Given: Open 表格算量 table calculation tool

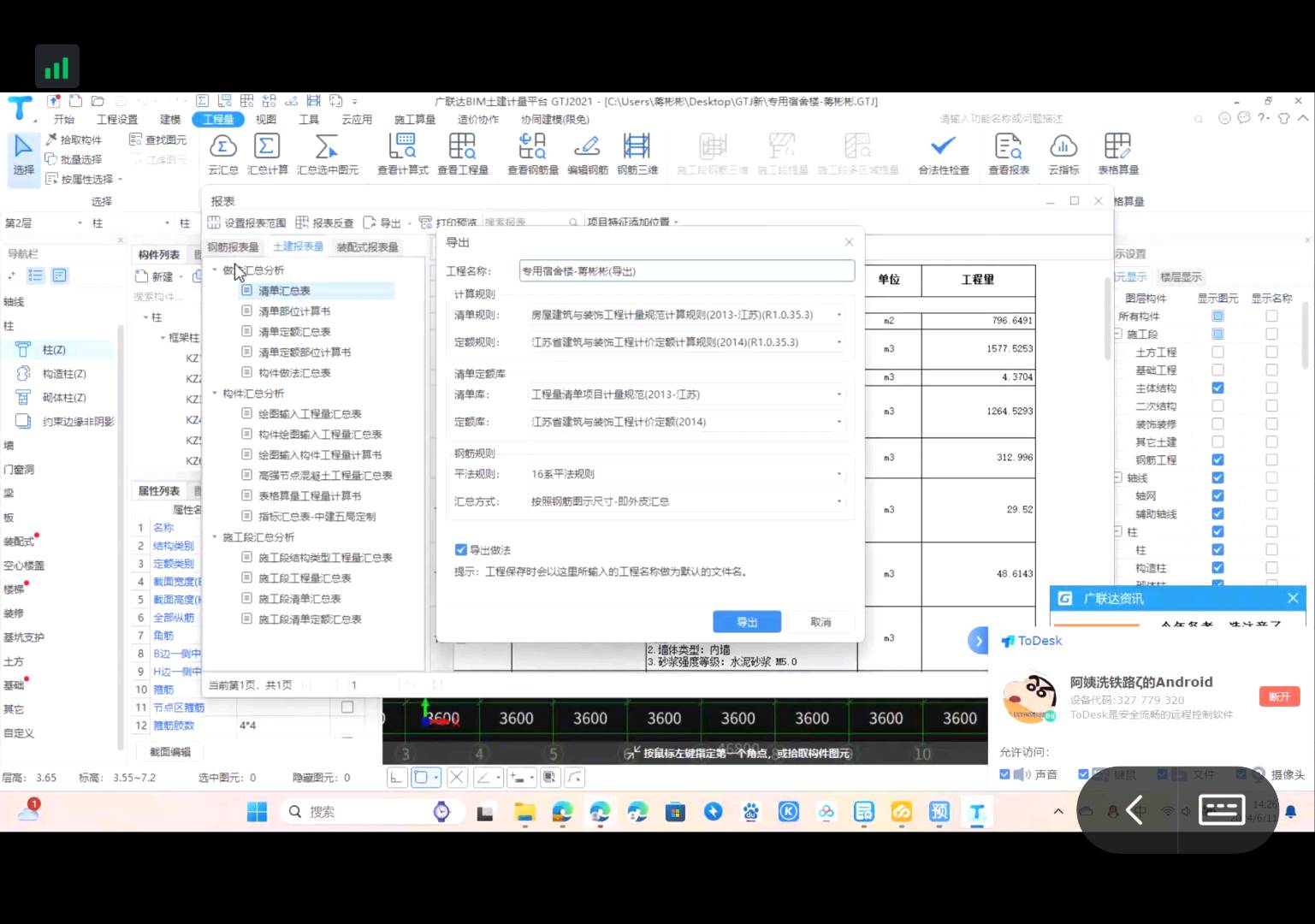Looking at the screenshot, I should click(1117, 154).
